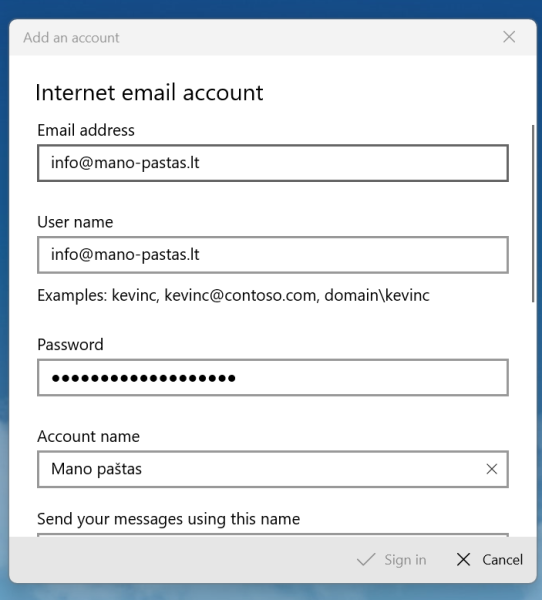
Task: Click the partially visible sender name field
Action: click(273, 535)
